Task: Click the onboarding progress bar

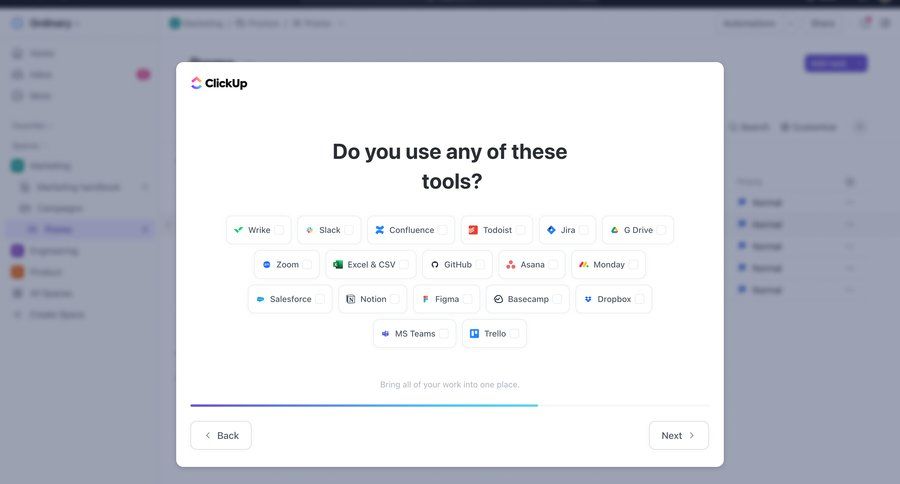Action: 450,405
